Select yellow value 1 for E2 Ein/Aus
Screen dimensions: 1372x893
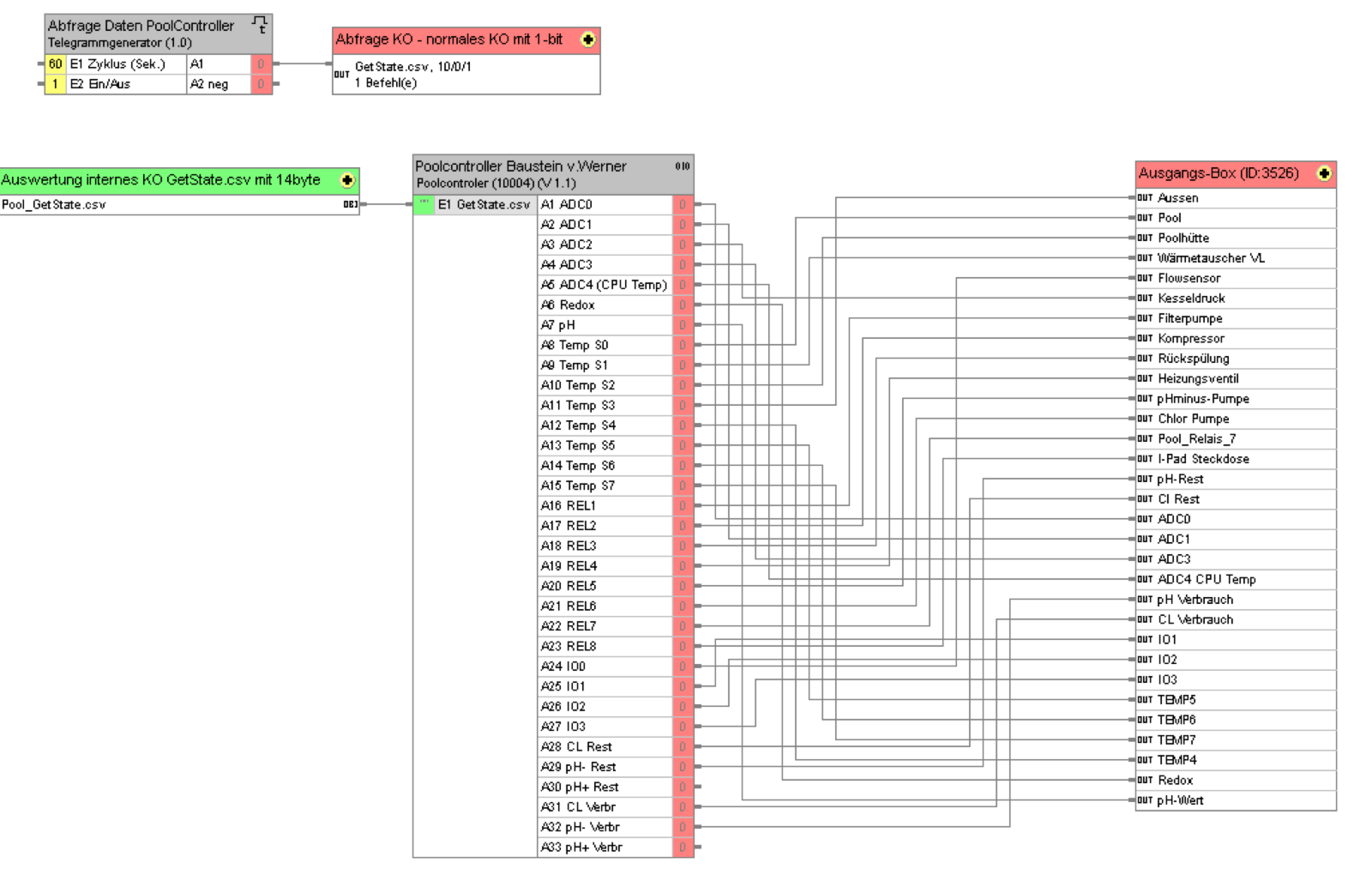pos(55,84)
